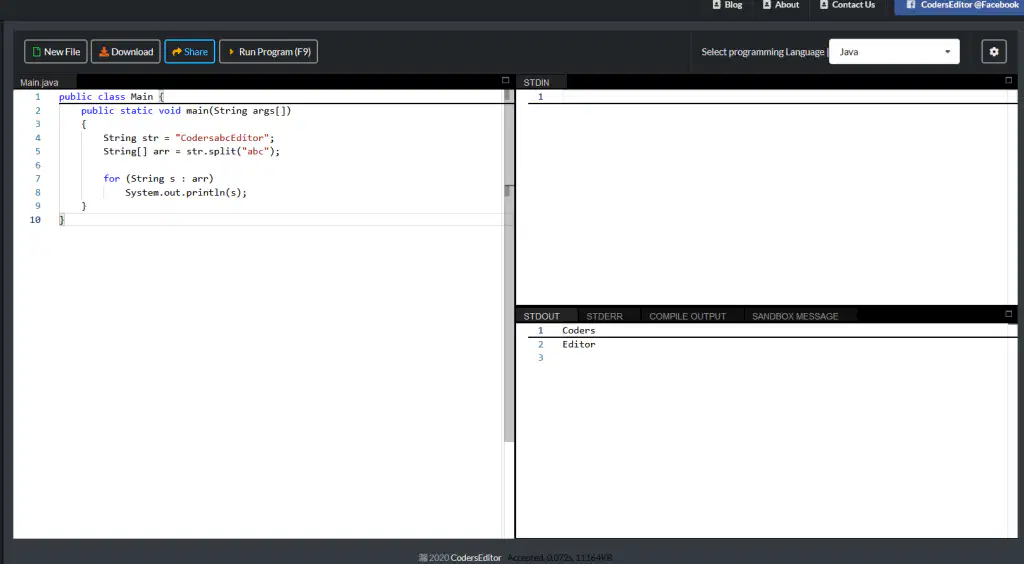Download the current code file
The height and width of the screenshot is (564, 1024).
pos(125,52)
